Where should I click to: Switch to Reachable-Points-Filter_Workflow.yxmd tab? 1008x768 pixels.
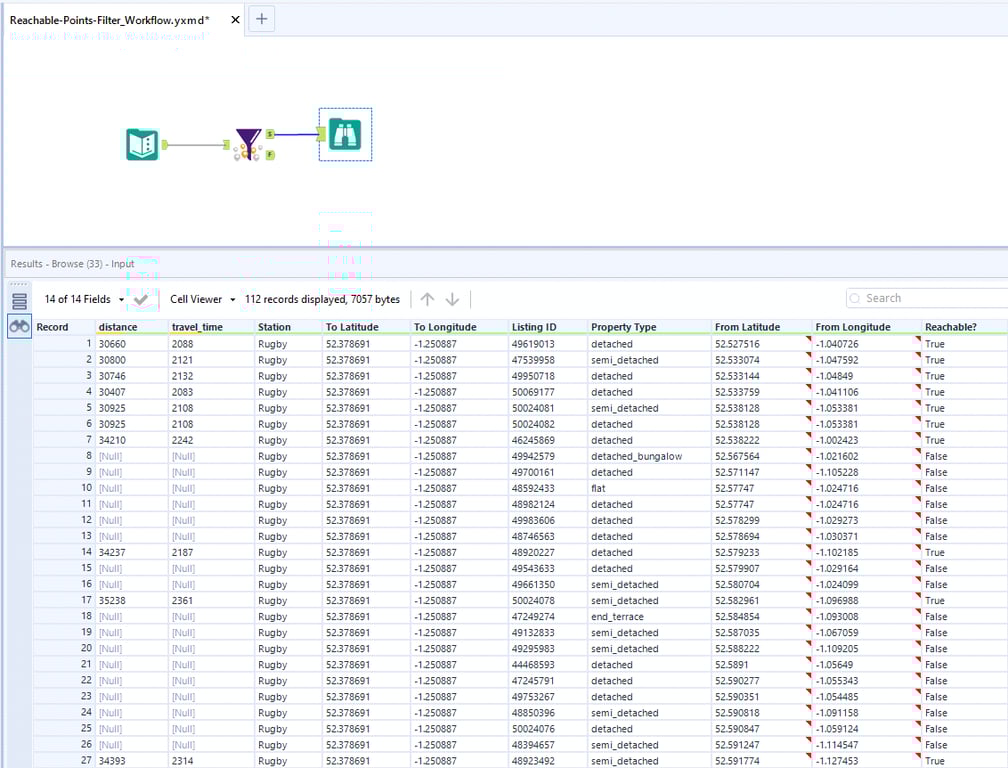110,19
